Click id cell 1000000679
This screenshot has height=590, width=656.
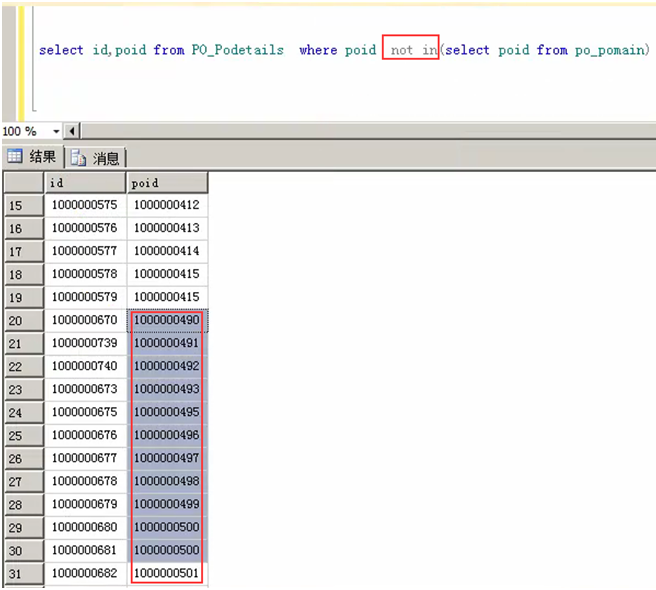click(85, 504)
